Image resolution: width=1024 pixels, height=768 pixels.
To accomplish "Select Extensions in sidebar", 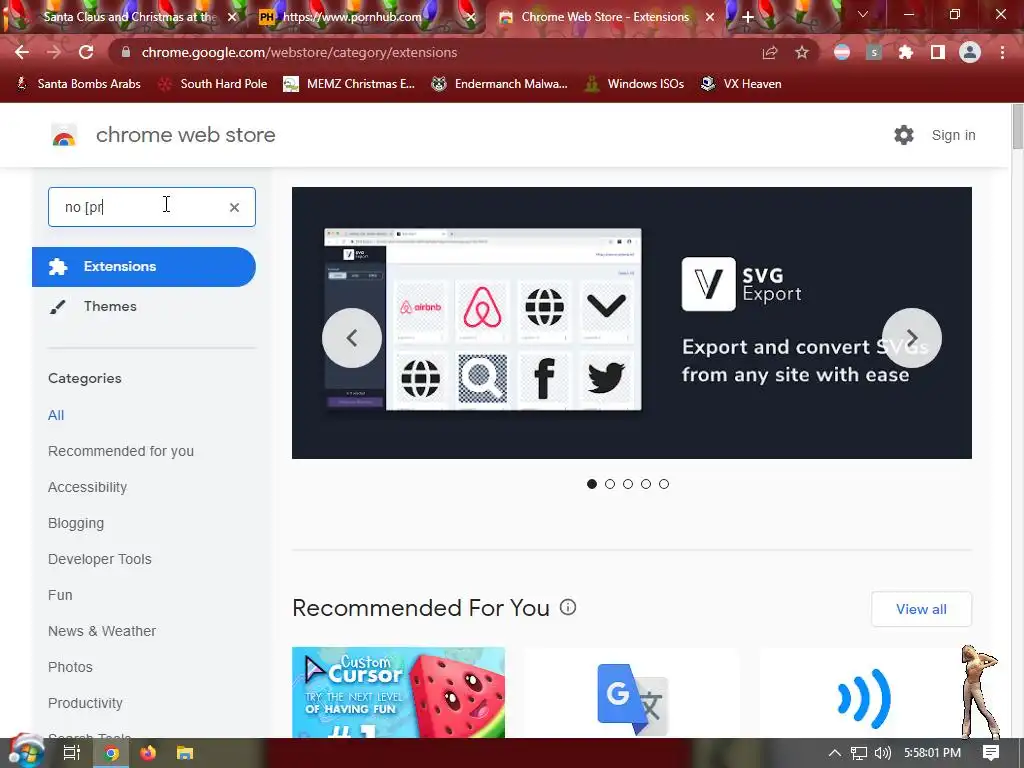I will point(144,266).
